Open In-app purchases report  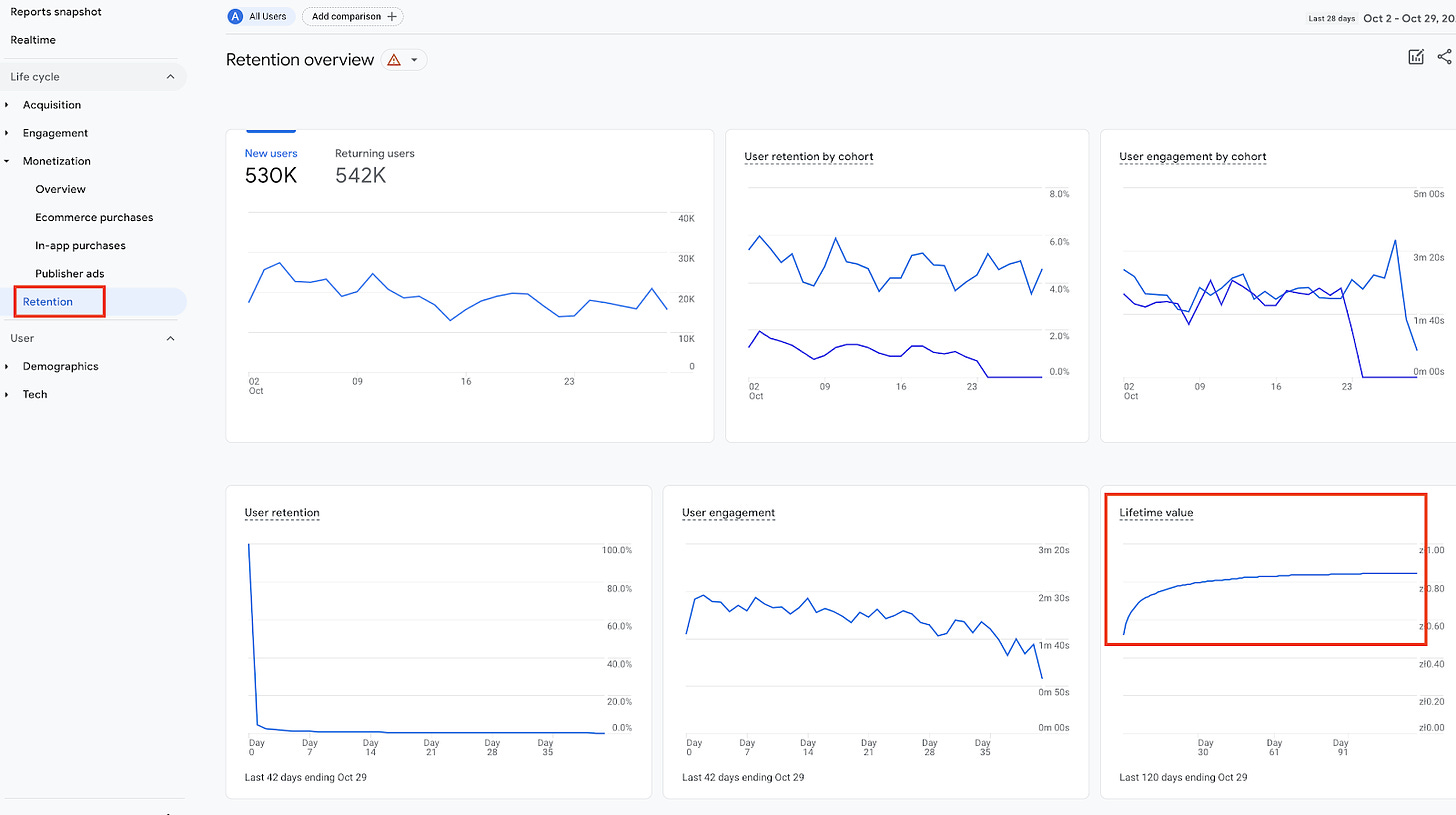coord(80,245)
